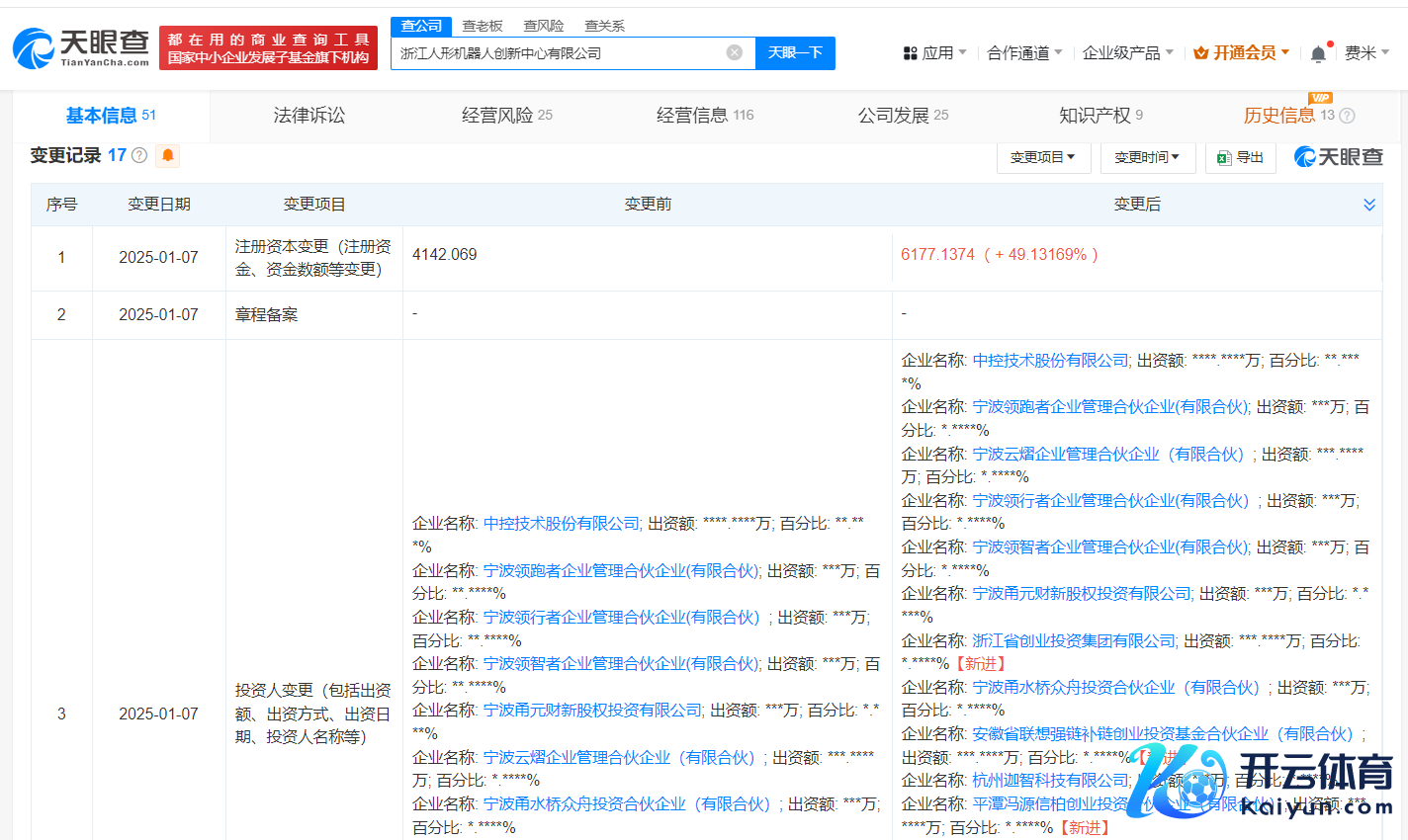Open the 杭州迦智科技有限公司 link

[1050, 780]
